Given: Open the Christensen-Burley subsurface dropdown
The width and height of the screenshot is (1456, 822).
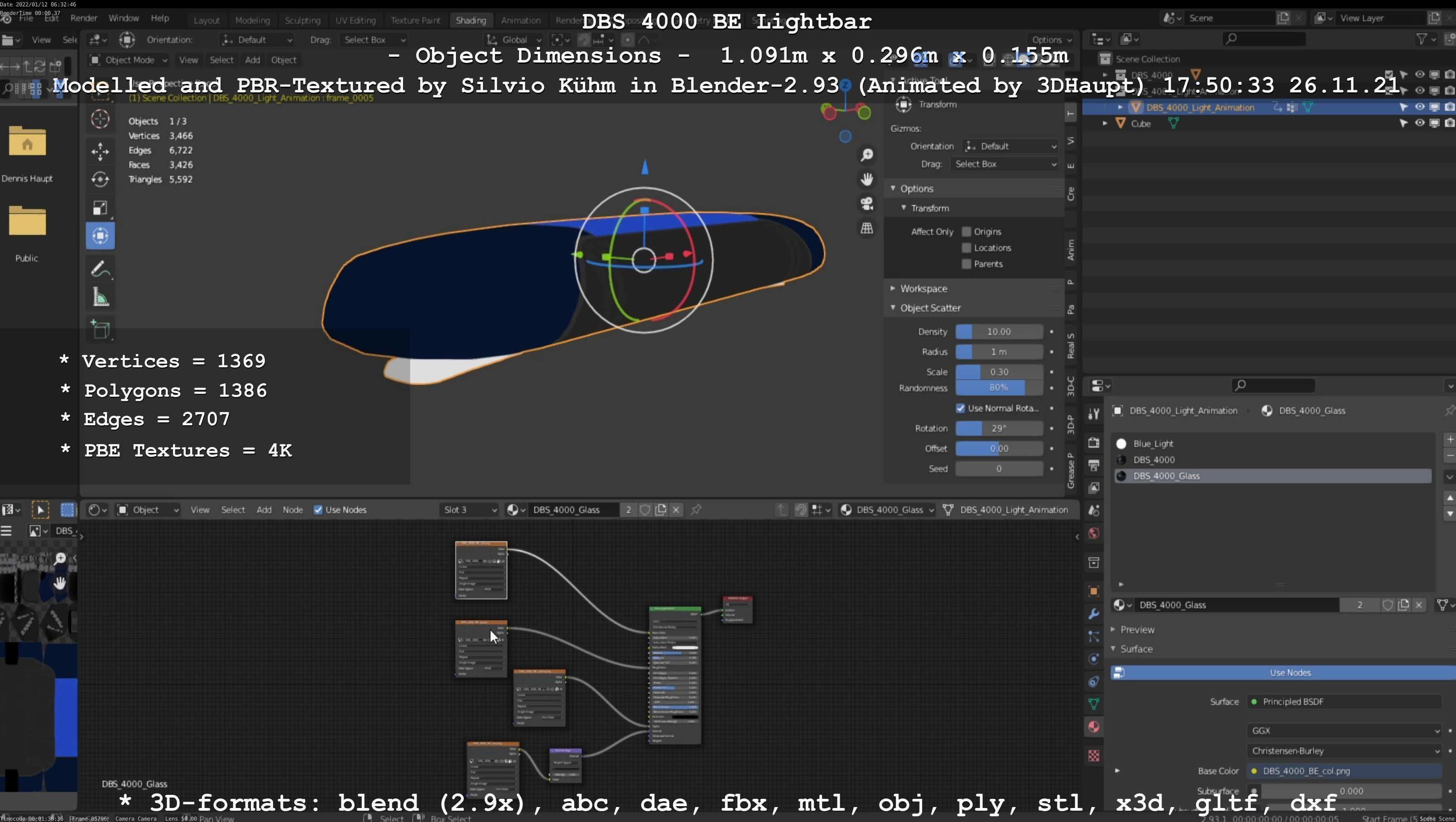Looking at the screenshot, I should pyautogui.click(x=1344, y=751).
